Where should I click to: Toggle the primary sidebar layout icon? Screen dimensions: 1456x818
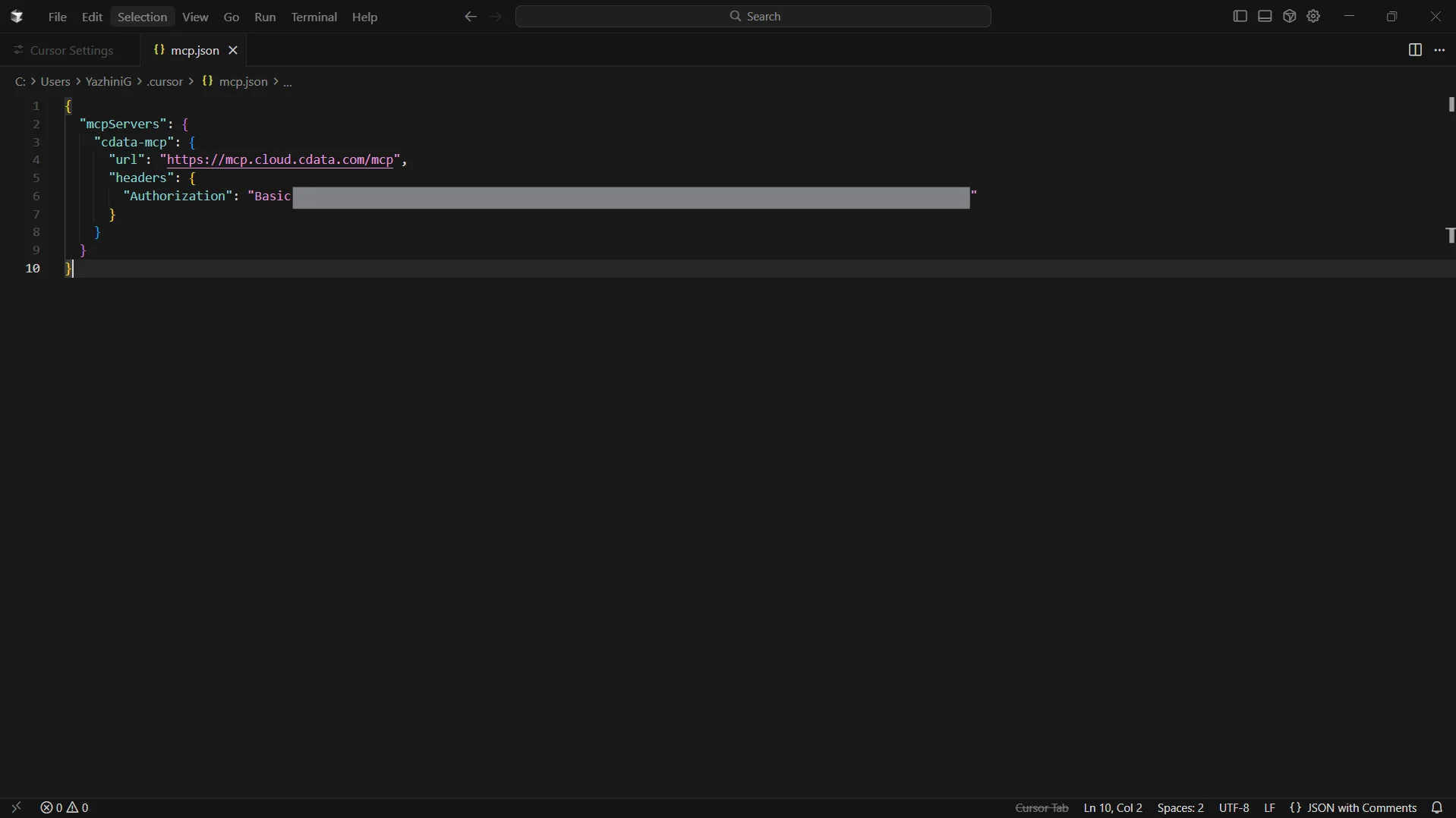pos(1240,17)
